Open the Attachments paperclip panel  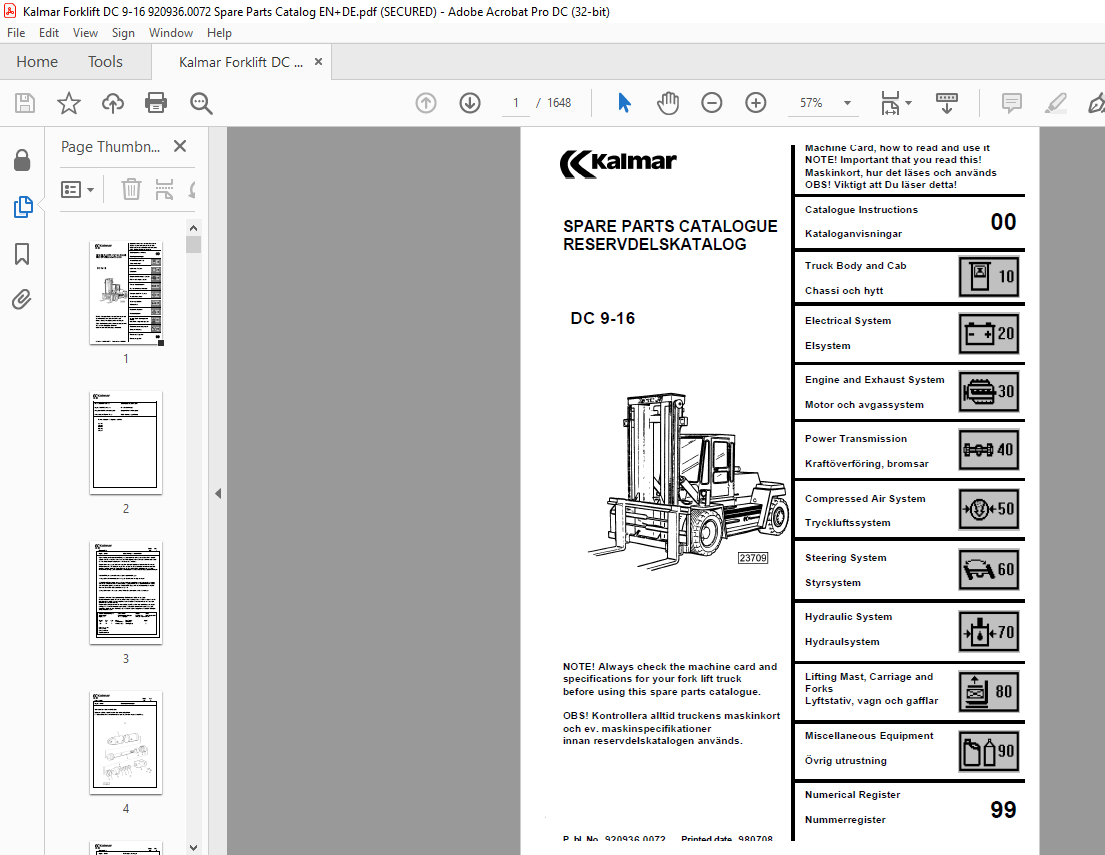22,300
